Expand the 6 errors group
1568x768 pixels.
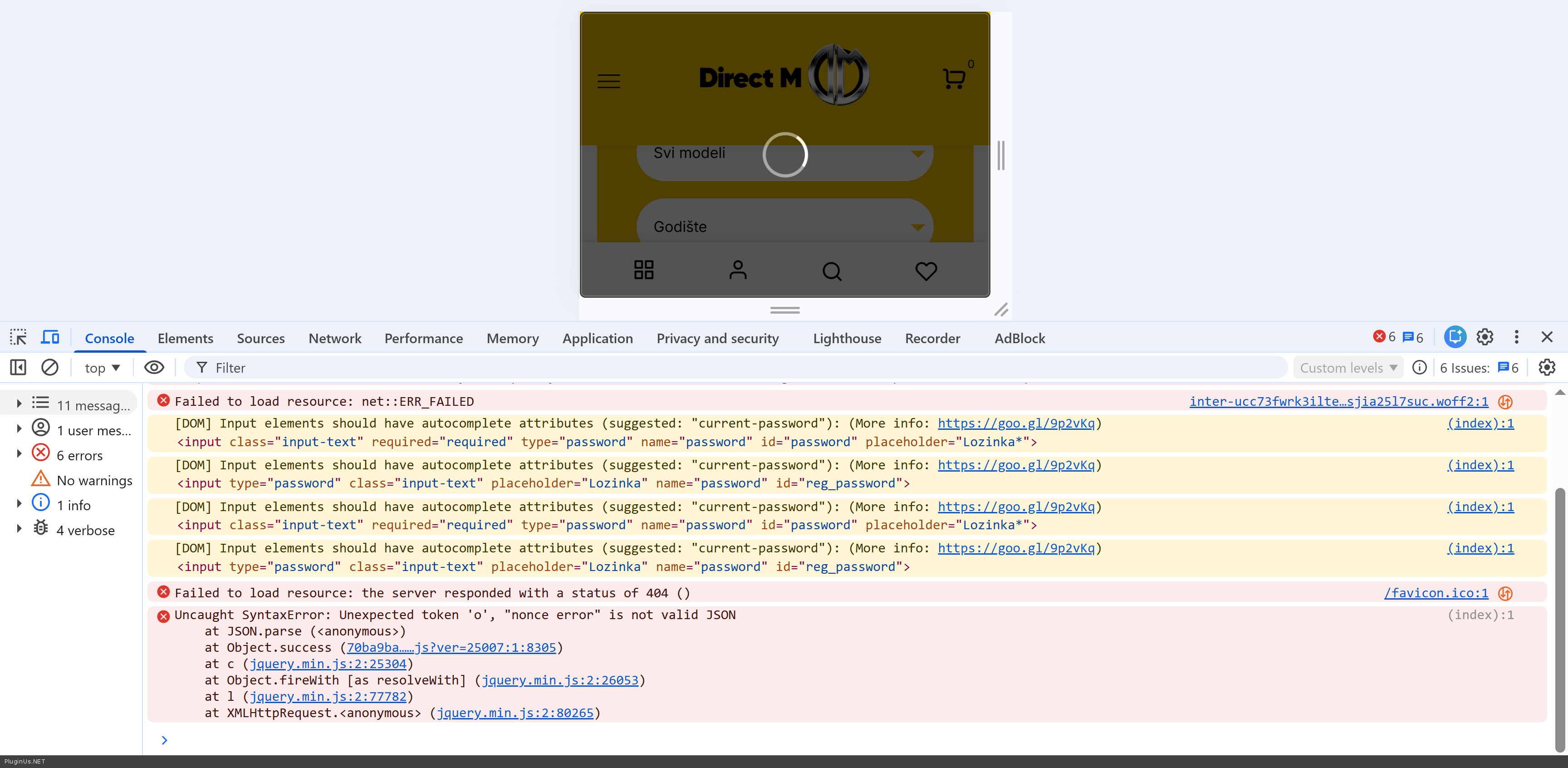pos(19,454)
